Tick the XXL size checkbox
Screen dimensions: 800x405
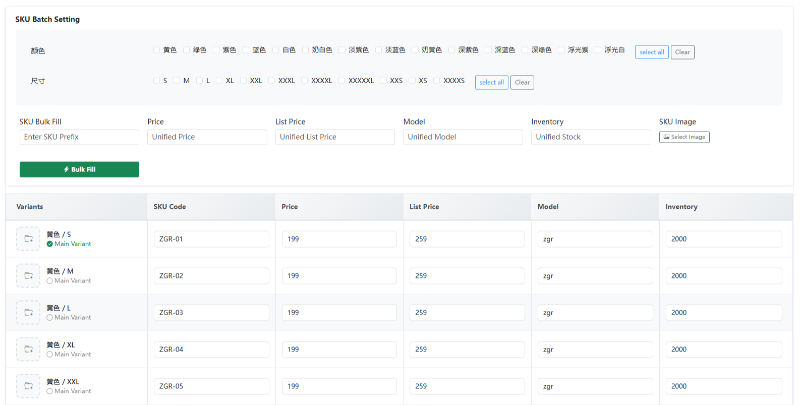[x=243, y=80]
